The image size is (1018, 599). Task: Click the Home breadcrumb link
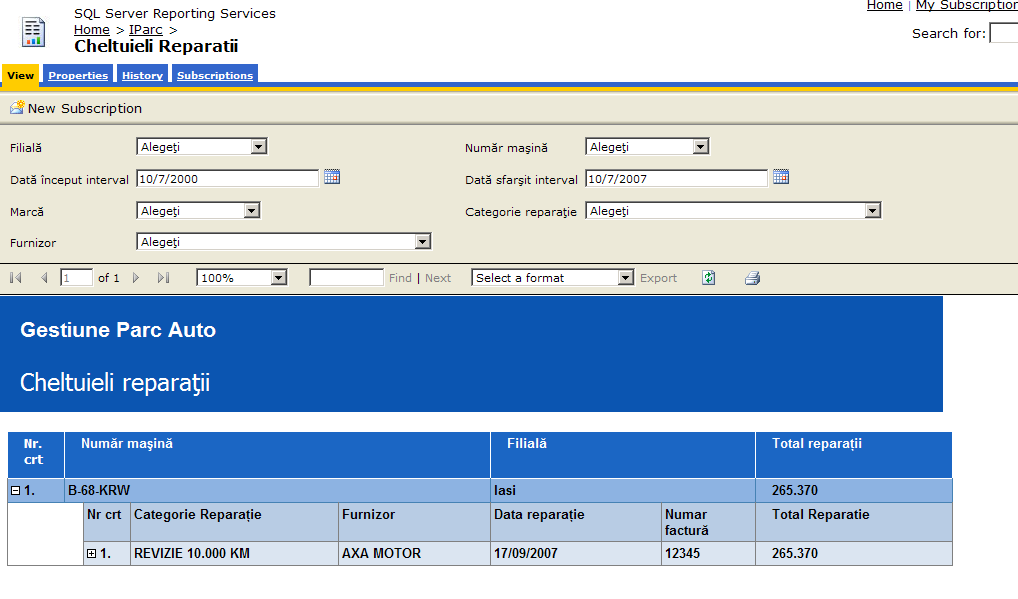[x=92, y=30]
